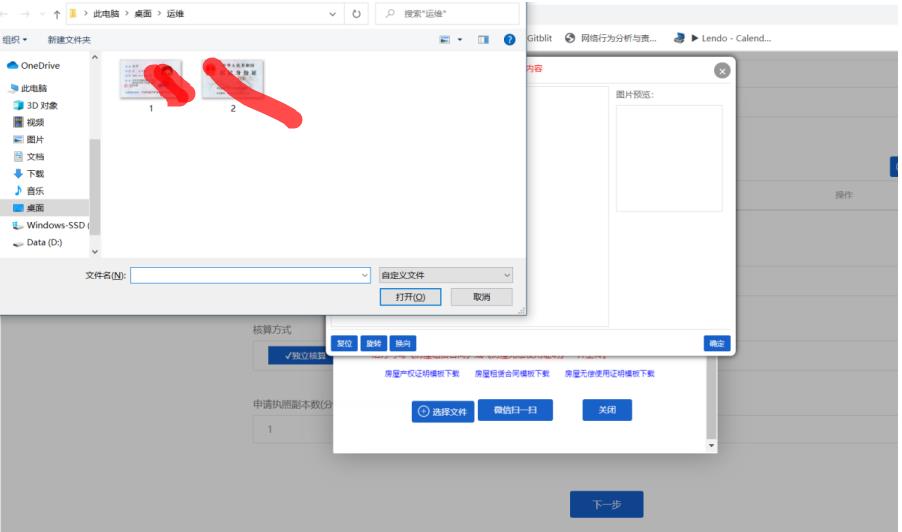Click 运维 in the address breadcrumb
The width and height of the screenshot is (902, 532).
(x=175, y=14)
